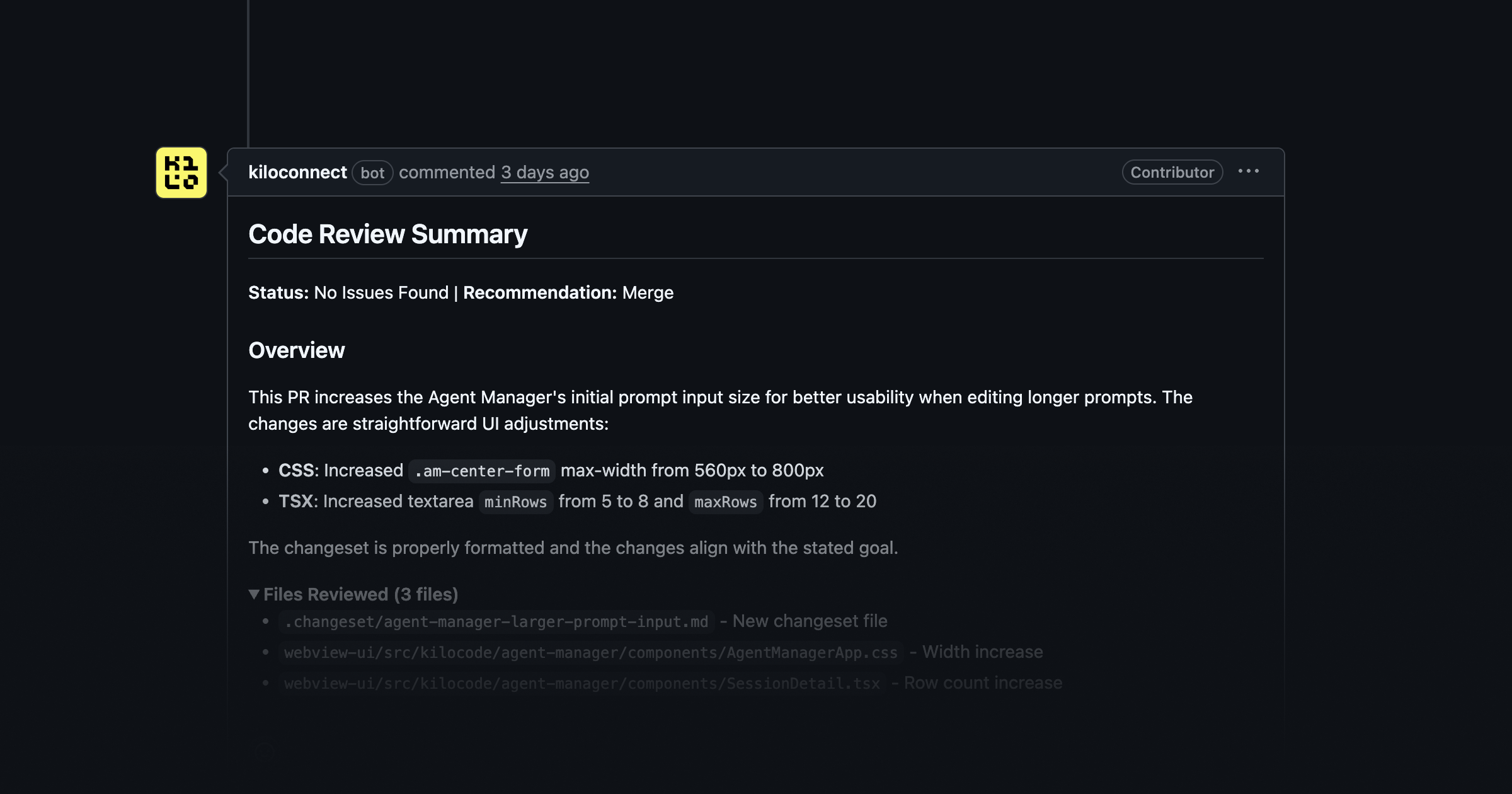Click the kiloconnect username
The image size is (1512, 794).
click(298, 172)
